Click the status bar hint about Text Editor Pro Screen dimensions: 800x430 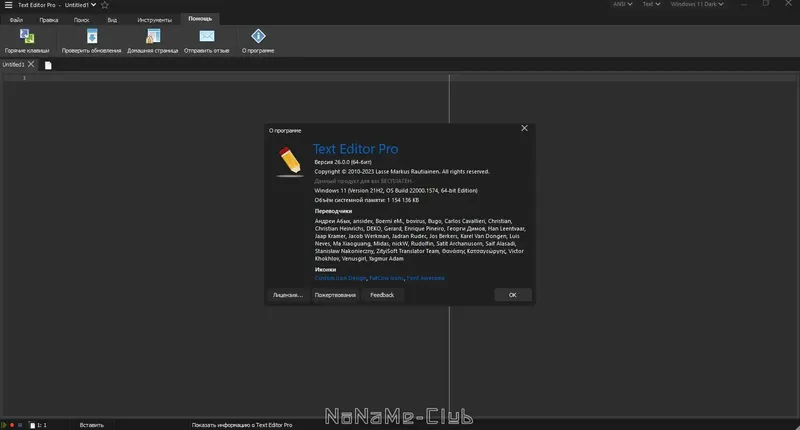[242, 425]
